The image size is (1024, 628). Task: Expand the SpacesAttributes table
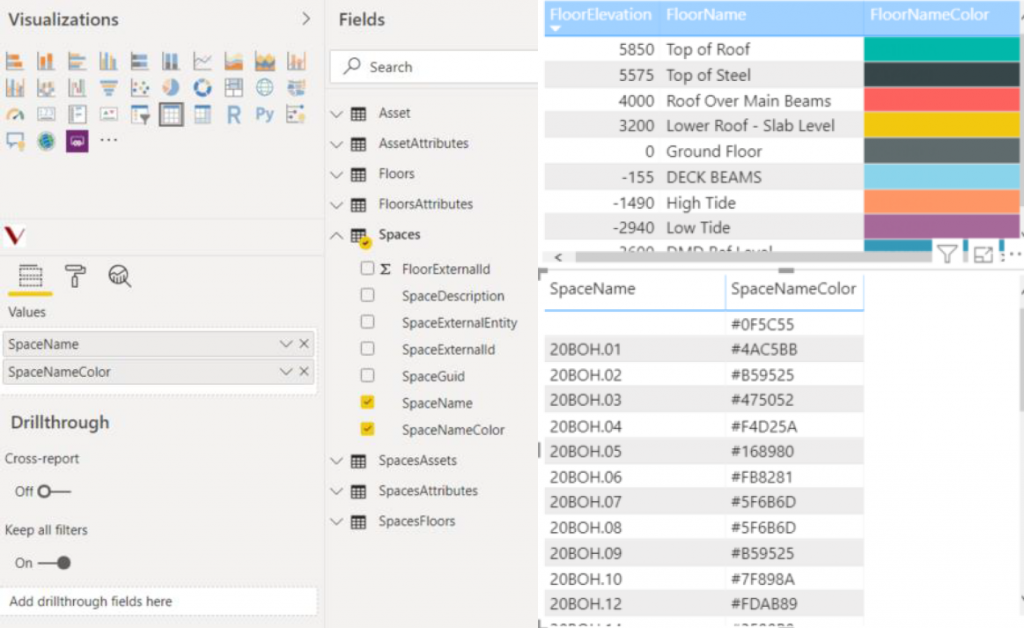click(336, 491)
